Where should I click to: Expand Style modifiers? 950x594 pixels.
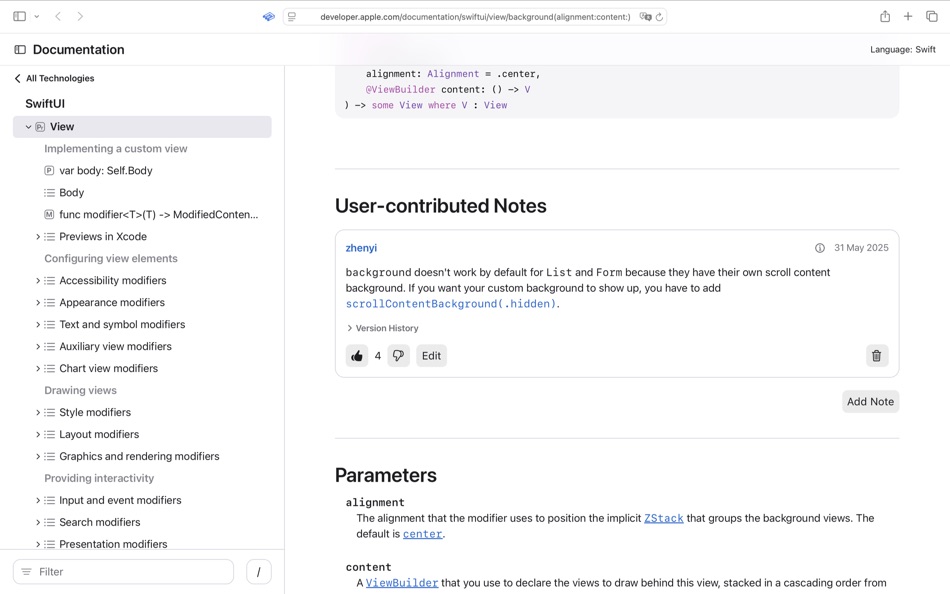[x=38, y=412]
